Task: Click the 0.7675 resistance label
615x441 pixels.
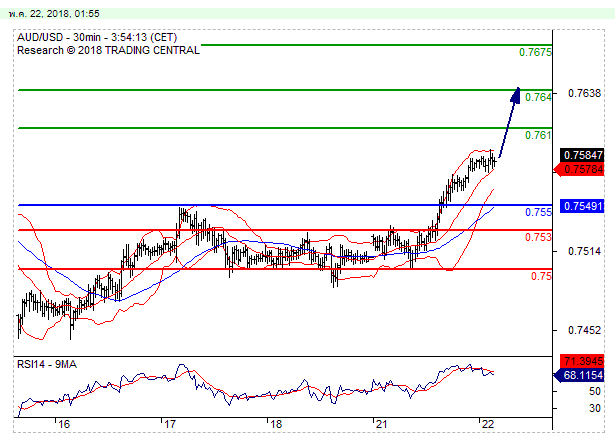Action: pyautogui.click(x=535, y=52)
